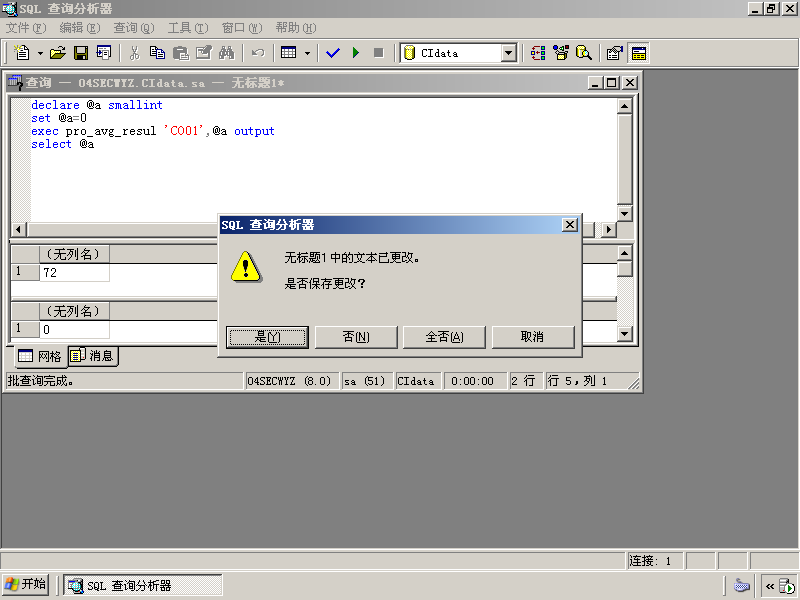Click the SQL 查询分析器 taskbar button
This screenshot has width=800, height=600.
(x=143, y=585)
